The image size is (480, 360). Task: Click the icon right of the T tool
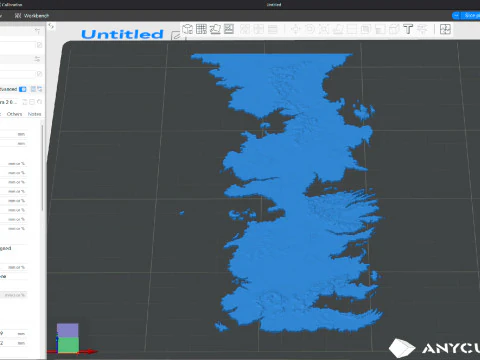coord(422,29)
